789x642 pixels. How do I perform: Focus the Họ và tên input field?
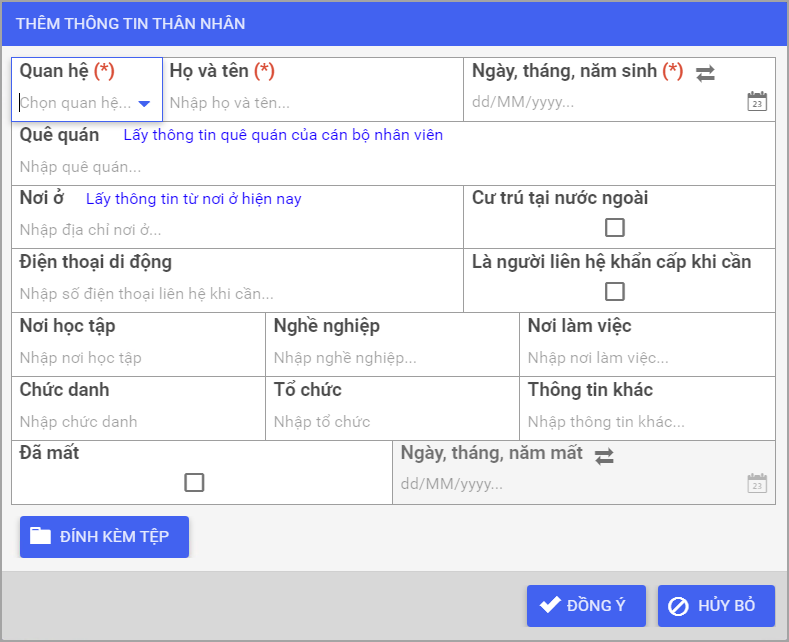click(314, 103)
